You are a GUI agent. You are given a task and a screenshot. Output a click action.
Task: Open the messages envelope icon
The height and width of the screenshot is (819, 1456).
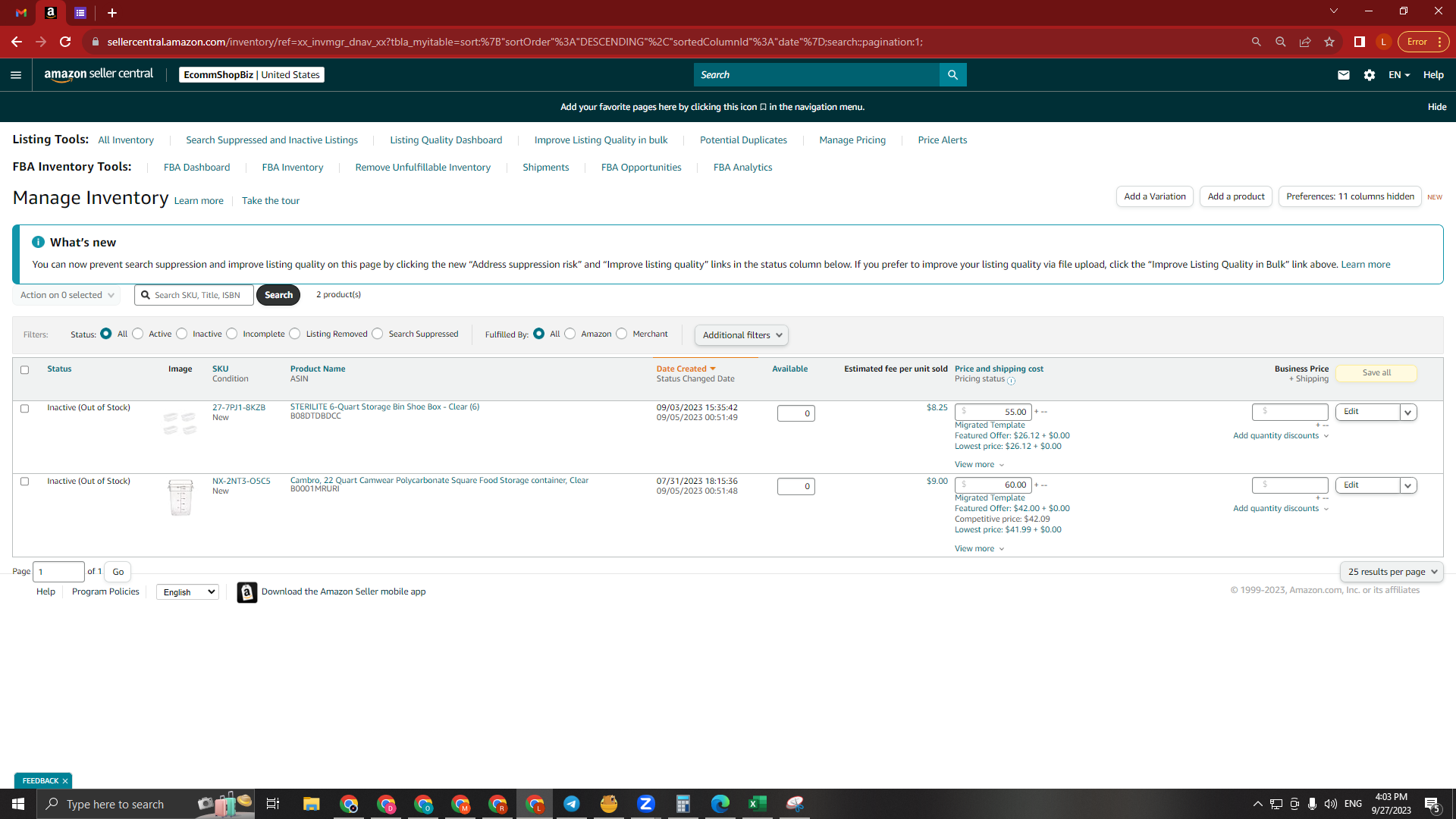[x=1344, y=75]
